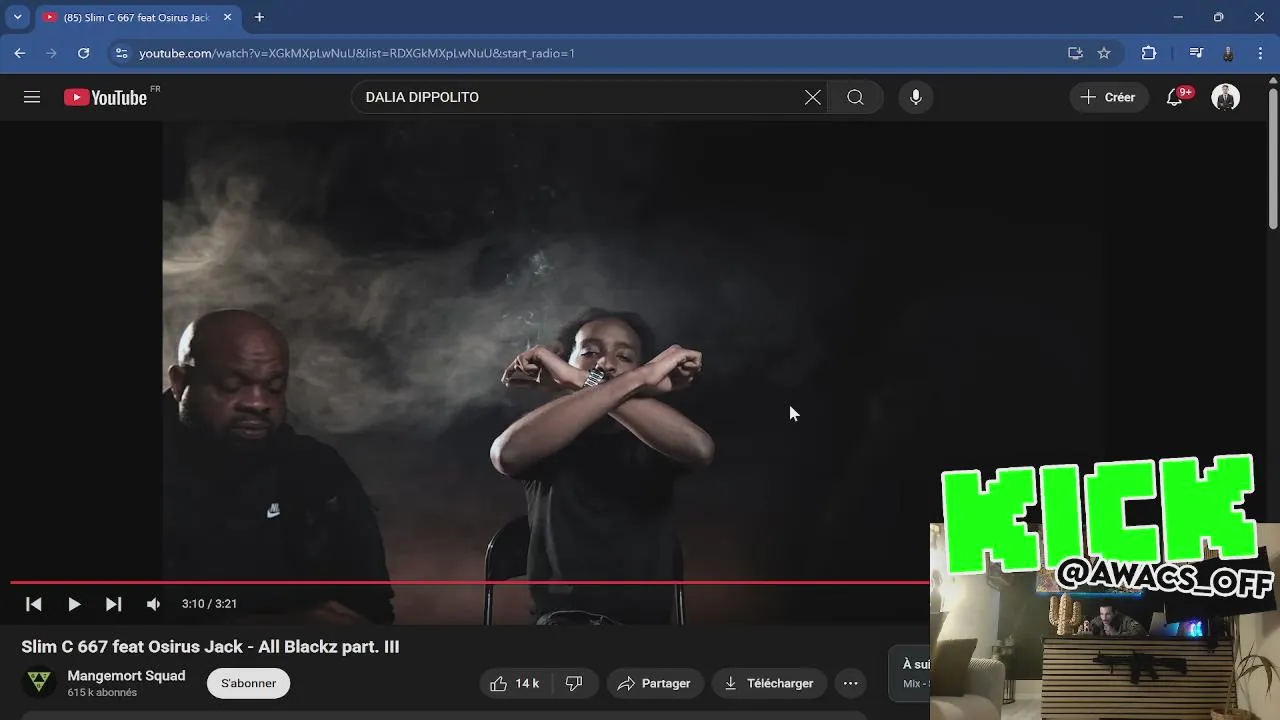Dislike the video
The image size is (1280, 720).
coord(575,683)
